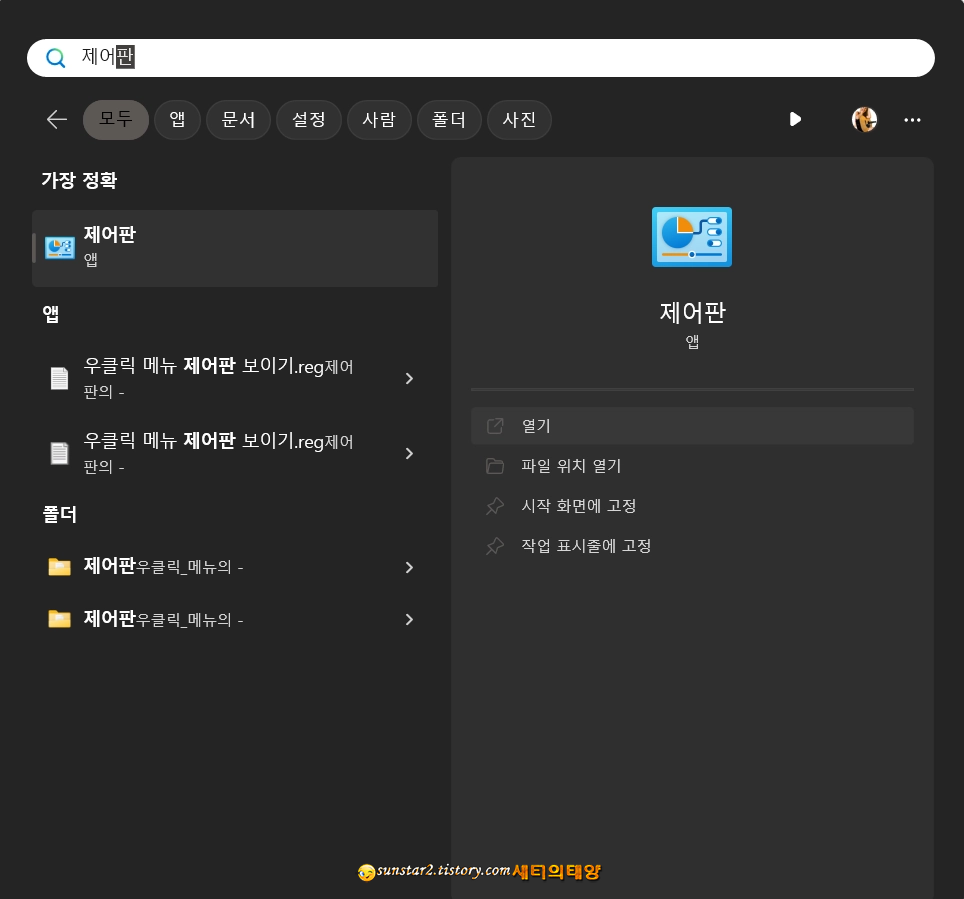The width and height of the screenshot is (964, 899).
Task: Switch to the 사진 filter tab
Action: (519, 119)
